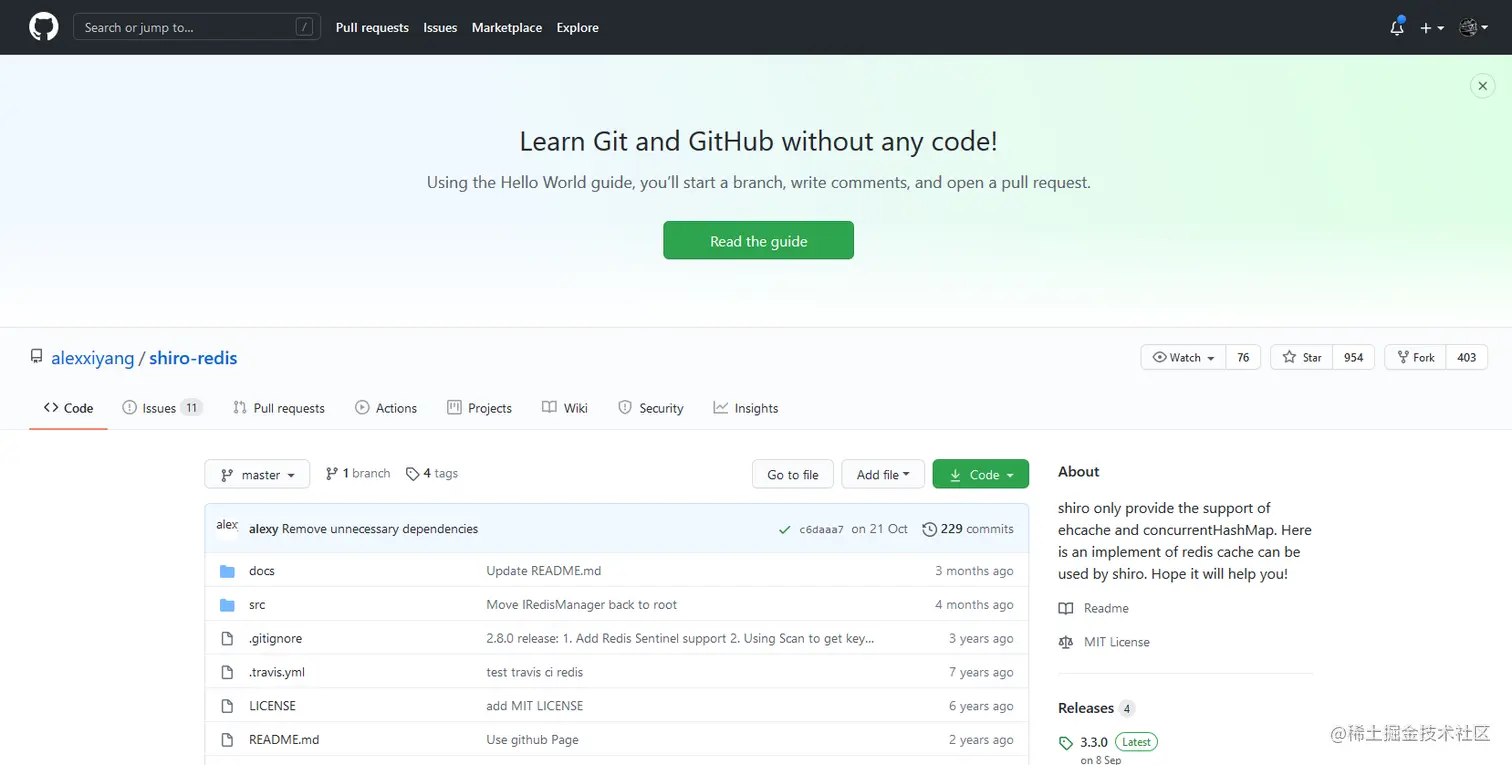Select the Code tab
The image size is (1512, 765).
68,408
